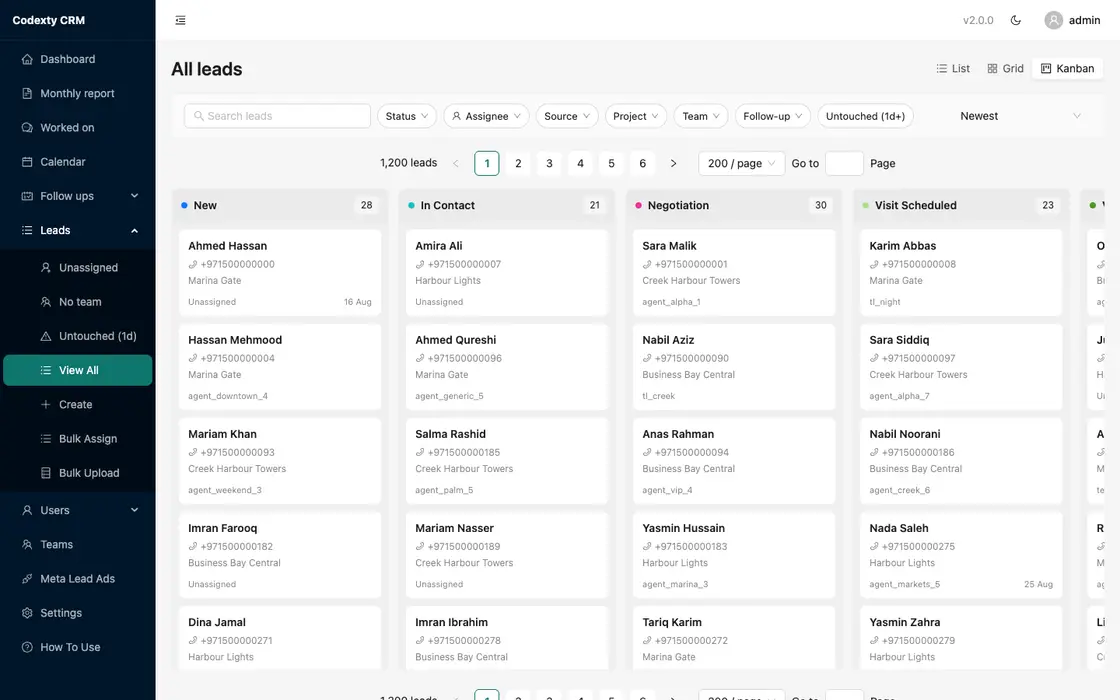The height and width of the screenshot is (700, 1120).
Task: Click the phone link icon for Imran Farooq
Action: pyautogui.click(x=193, y=546)
